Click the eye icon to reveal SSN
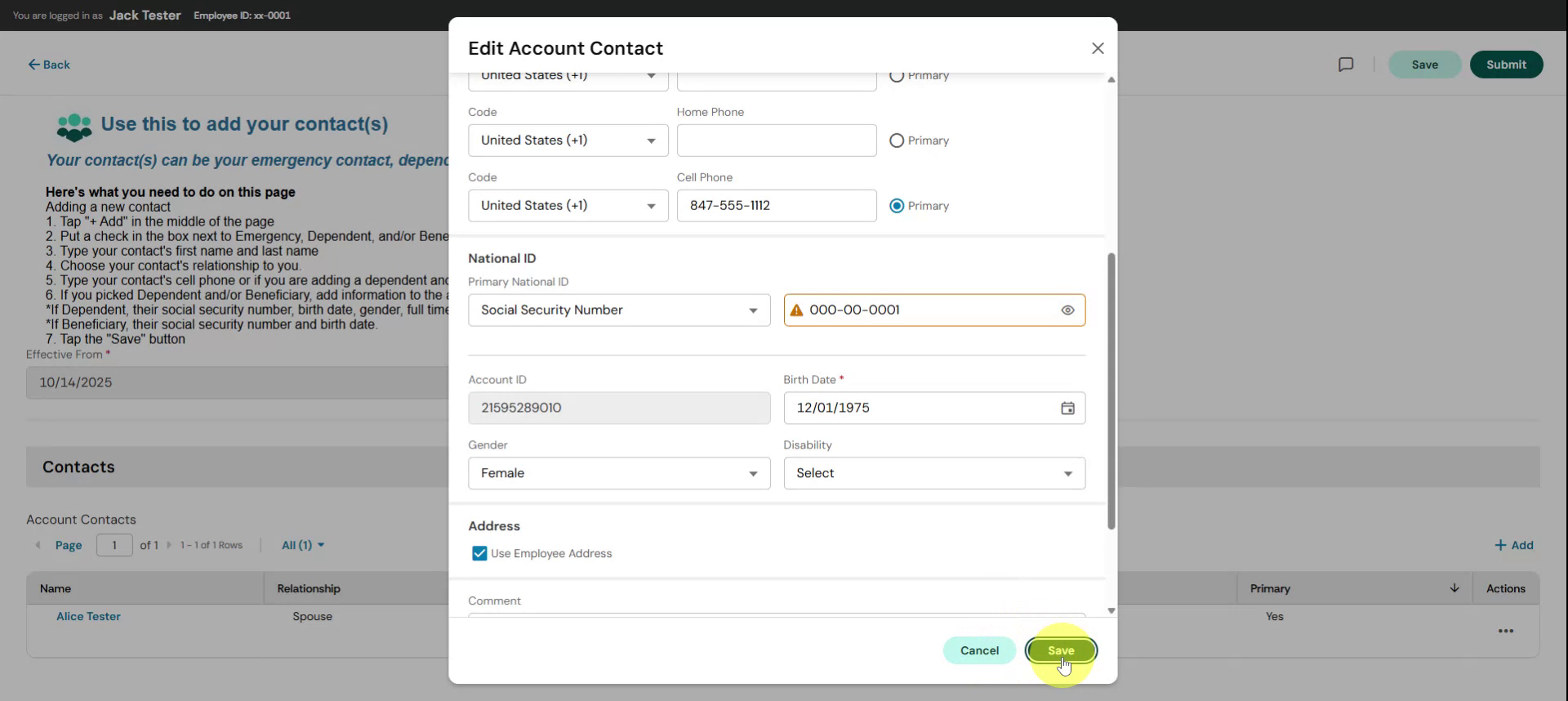 pyautogui.click(x=1067, y=310)
